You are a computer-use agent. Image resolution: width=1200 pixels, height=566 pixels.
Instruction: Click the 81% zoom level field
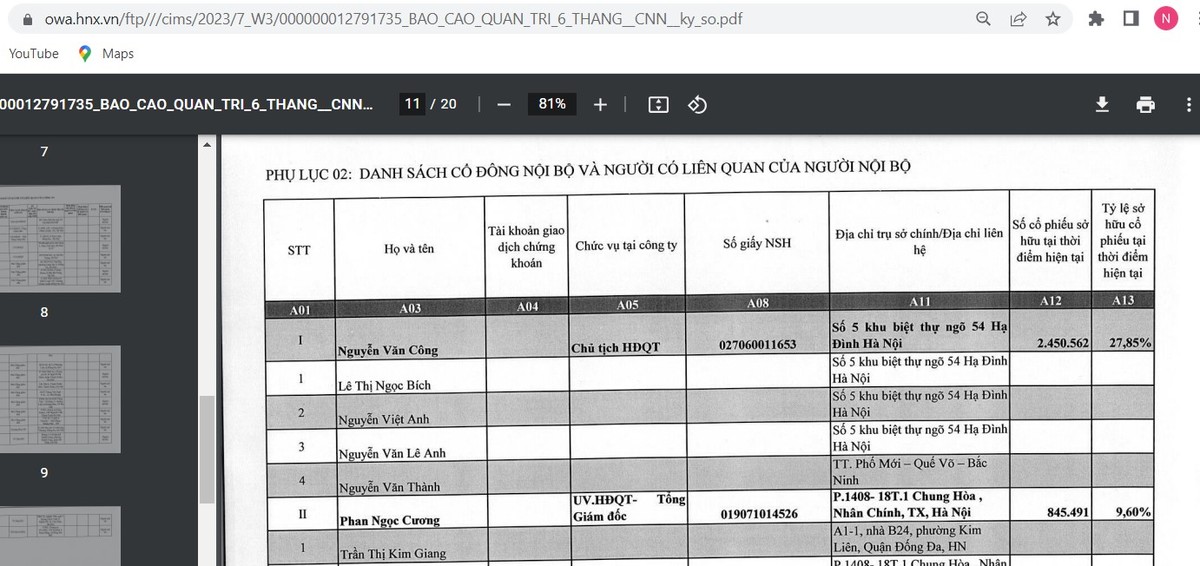pyautogui.click(x=552, y=104)
